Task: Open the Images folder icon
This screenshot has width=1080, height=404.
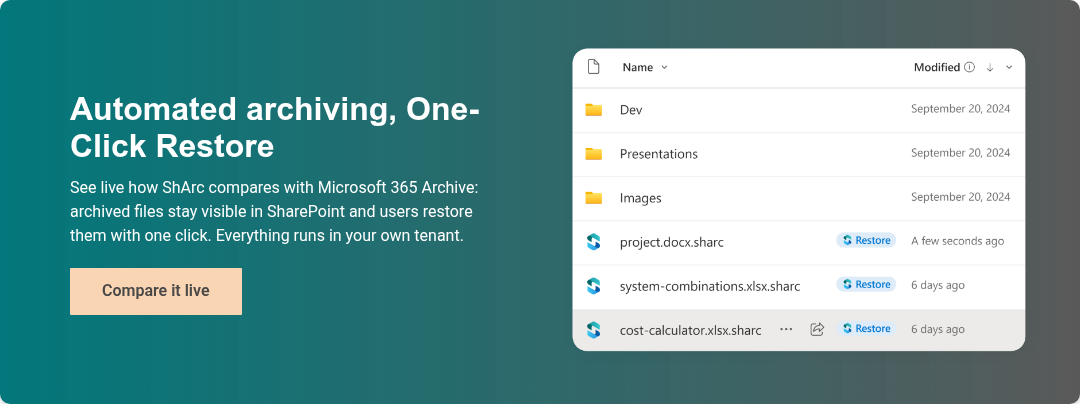Action: coord(593,198)
